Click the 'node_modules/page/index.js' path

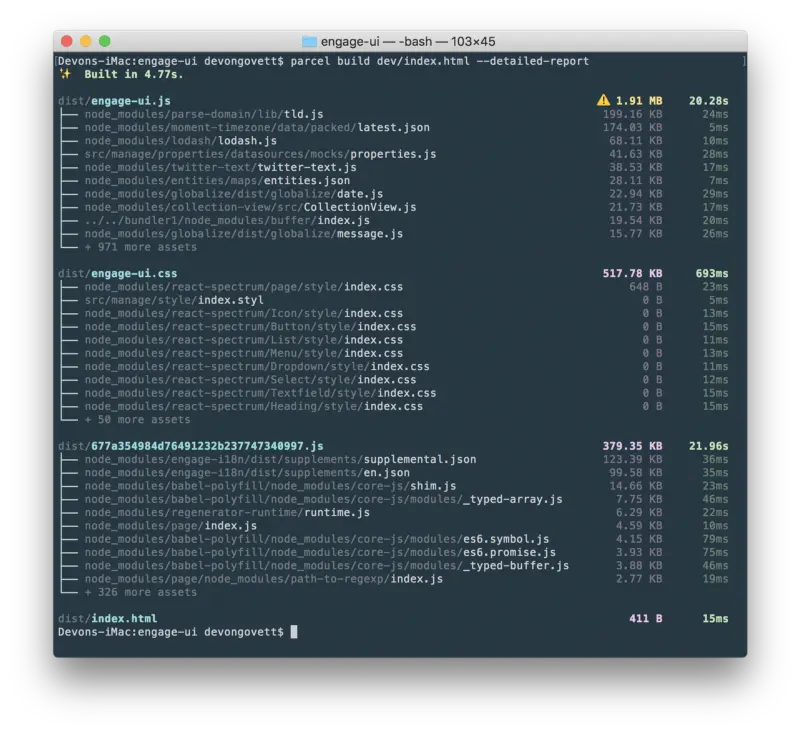(171, 525)
